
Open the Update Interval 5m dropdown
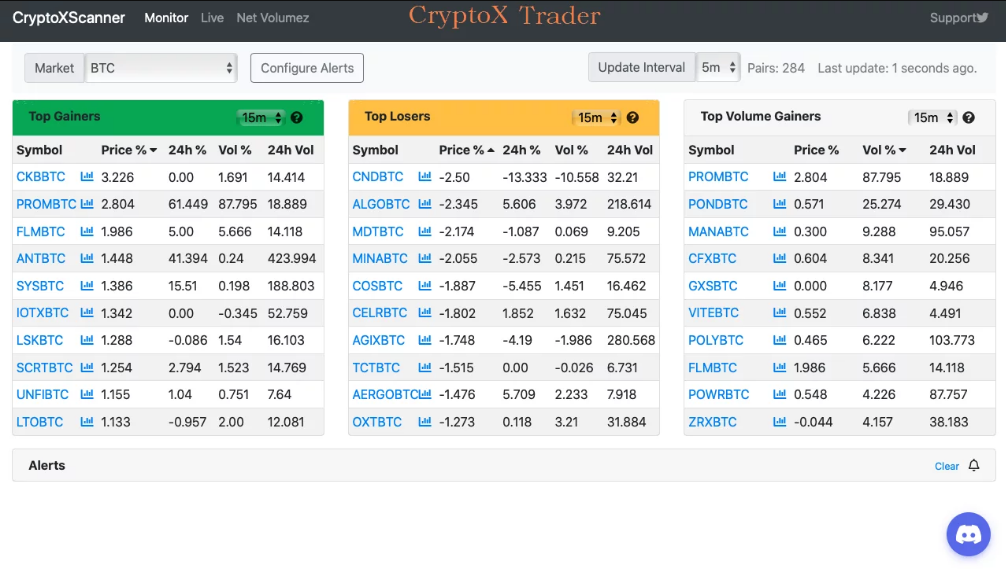[x=718, y=67]
